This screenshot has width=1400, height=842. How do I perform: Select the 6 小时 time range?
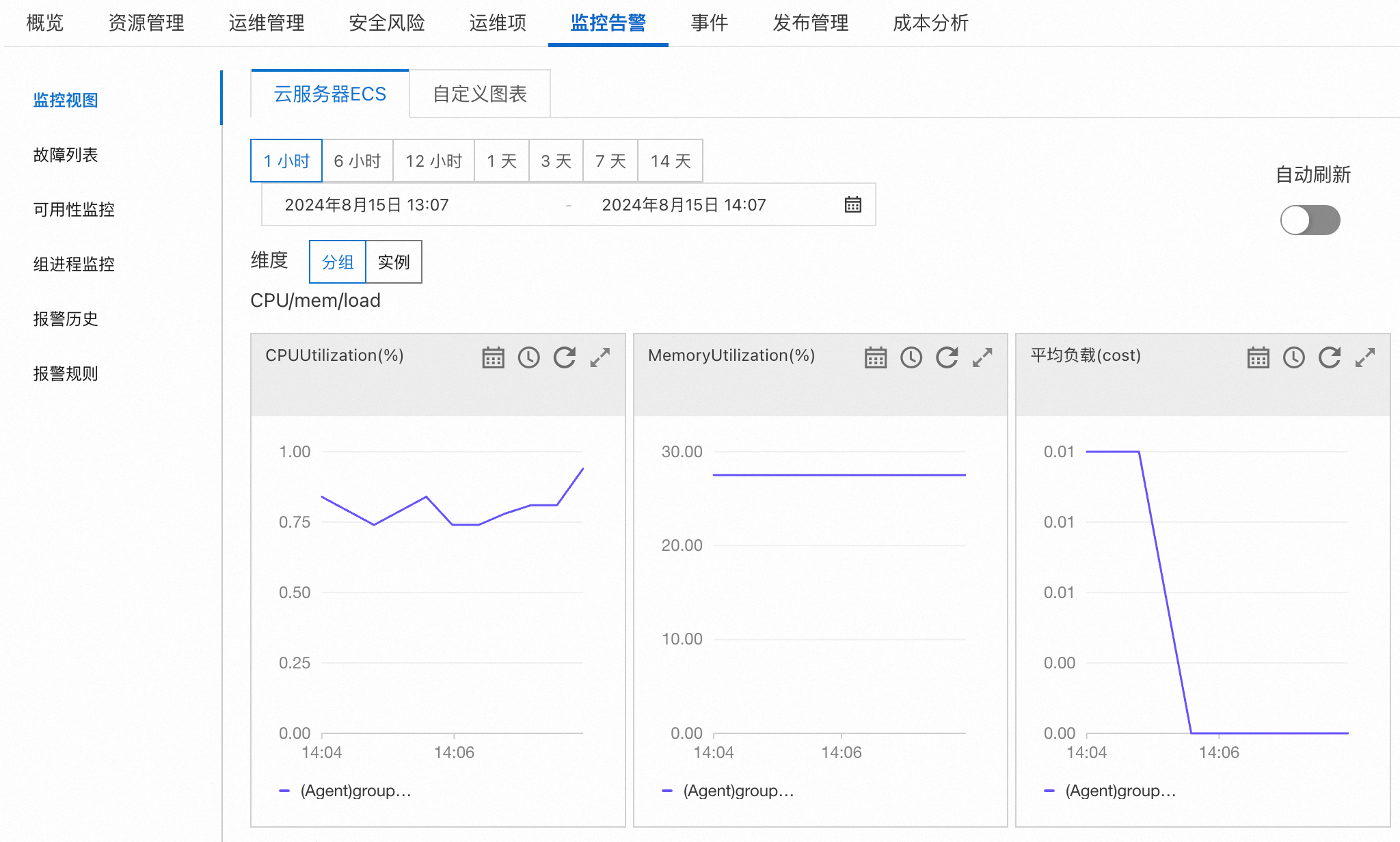pyautogui.click(x=358, y=161)
